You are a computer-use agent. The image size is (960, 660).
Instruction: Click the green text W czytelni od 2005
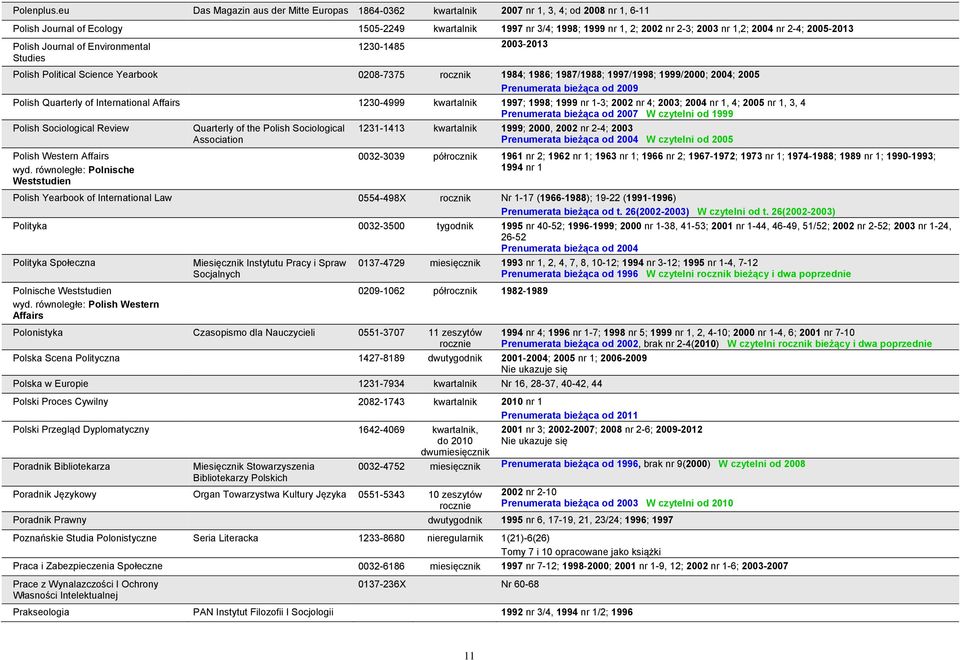[x=689, y=140]
